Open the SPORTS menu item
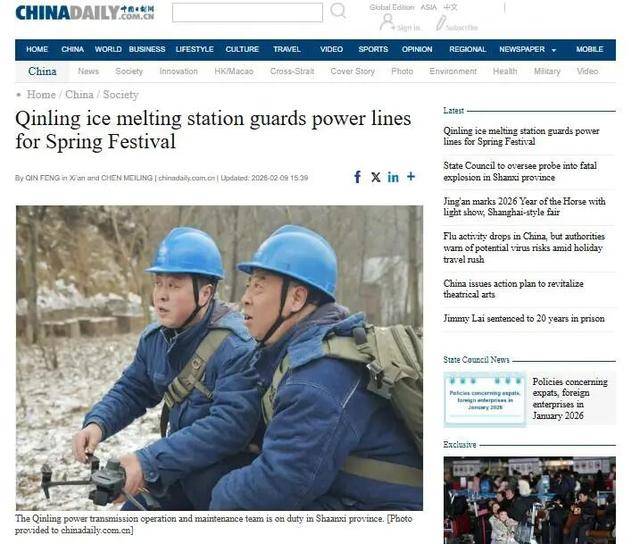Image resolution: width=640 pixels, height=544 pixels. pyautogui.click(x=373, y=49)
